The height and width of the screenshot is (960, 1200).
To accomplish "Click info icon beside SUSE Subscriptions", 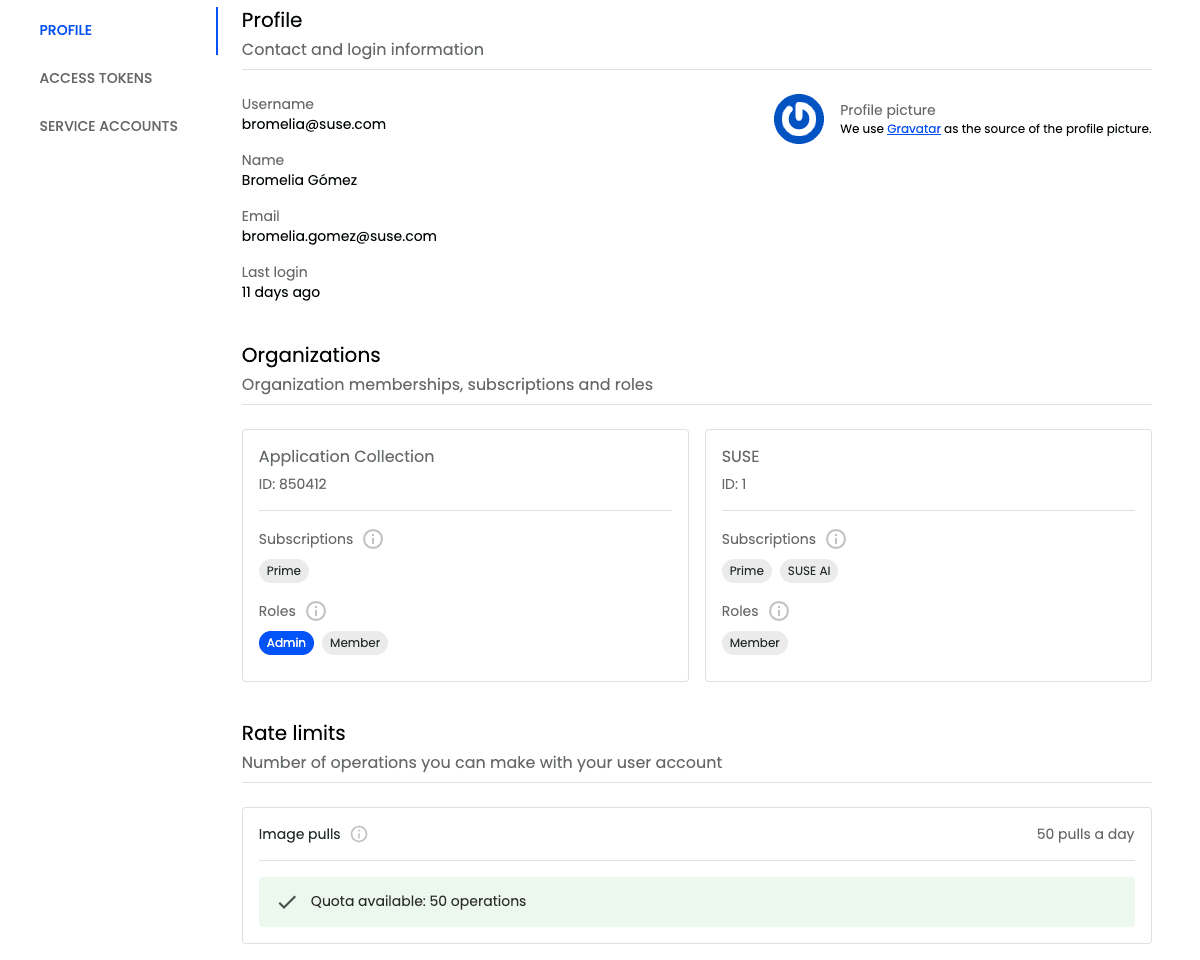I will pyautogui.click(x=836, y=539).
